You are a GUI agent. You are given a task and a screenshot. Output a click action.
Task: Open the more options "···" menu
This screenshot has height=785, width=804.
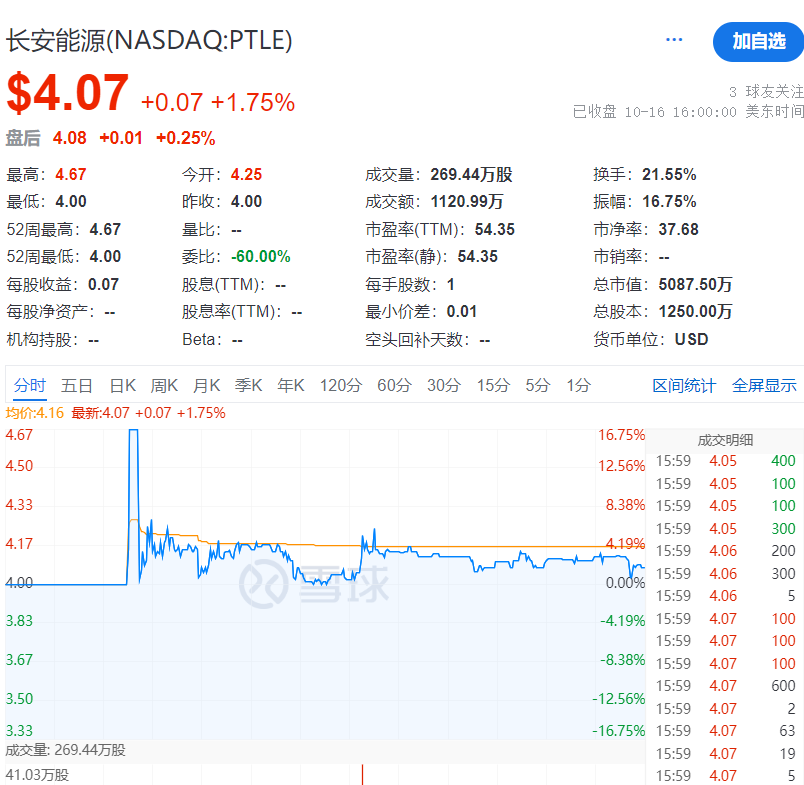[673, 38]
